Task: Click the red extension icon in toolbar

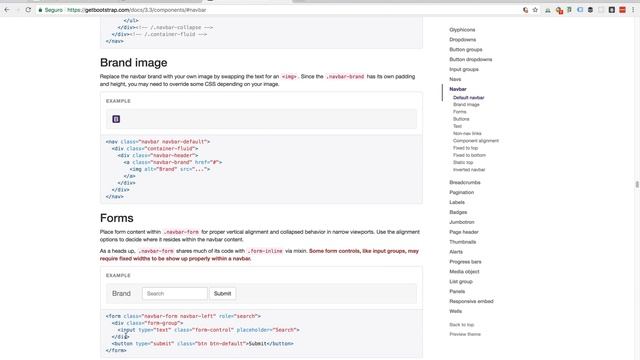Action: pyautogui.click(x=622, y=10)
